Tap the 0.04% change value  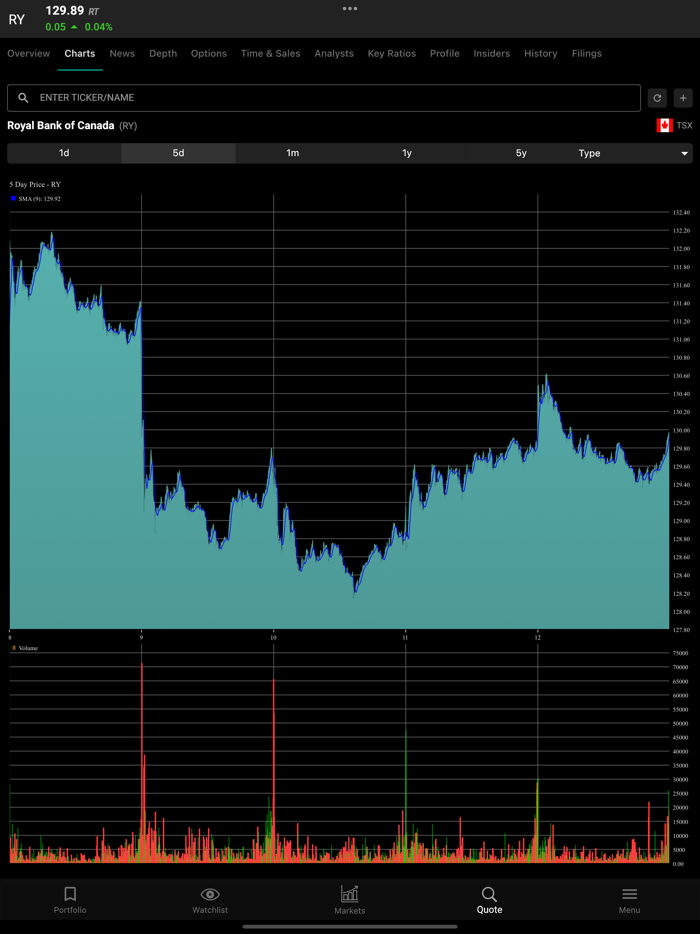[98, 27]
